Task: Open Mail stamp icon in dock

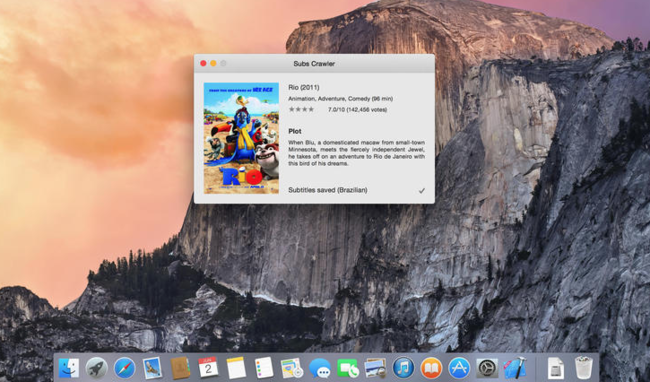Action: coord(152,367)
